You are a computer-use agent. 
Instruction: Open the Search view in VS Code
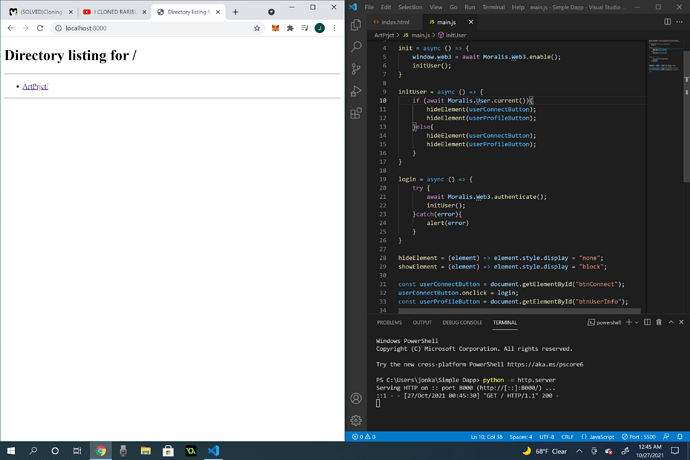point(356,47)
